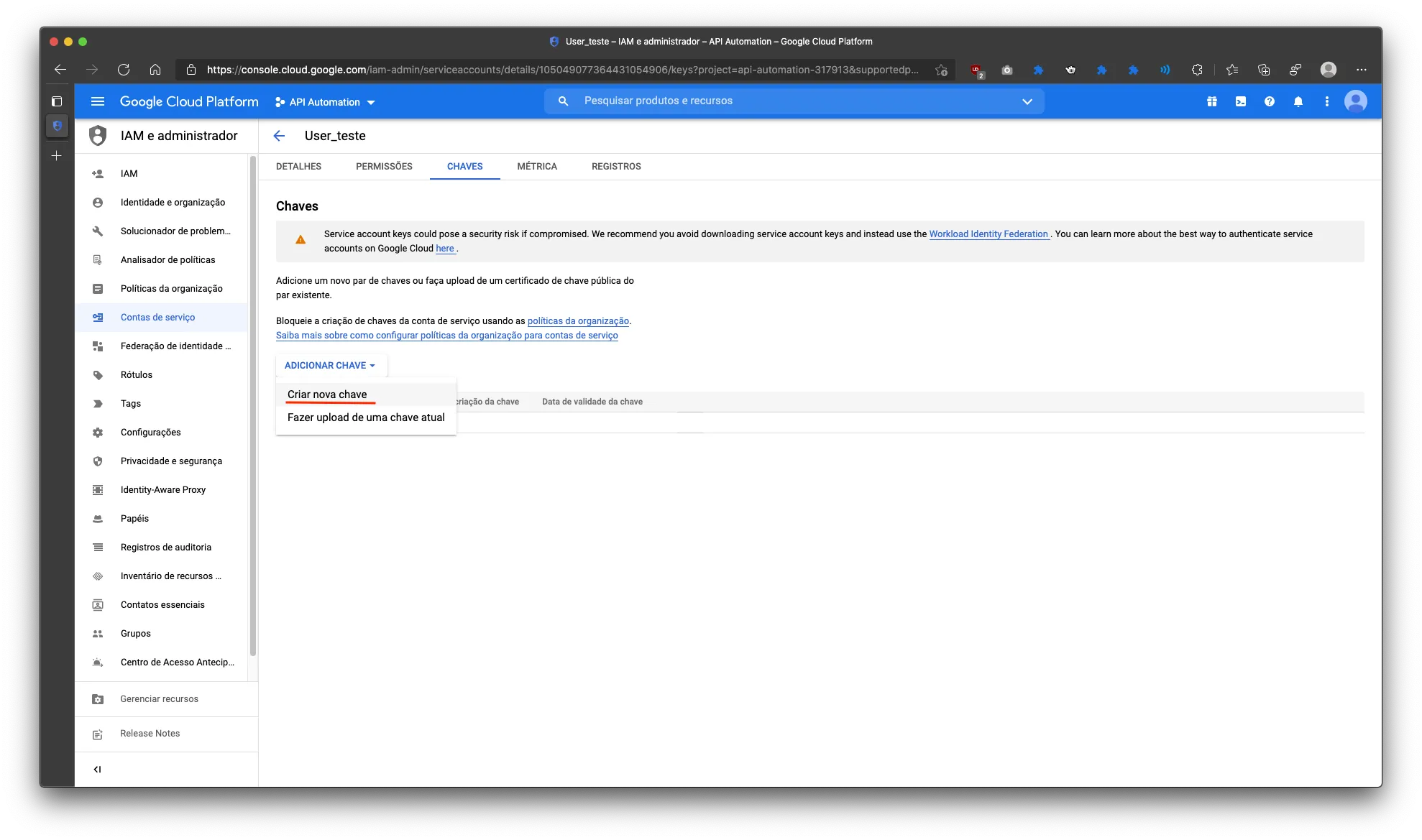Open the 'here' link in warning banner
The width and height of the screenshot is (1422, 840).
(445, 249)
